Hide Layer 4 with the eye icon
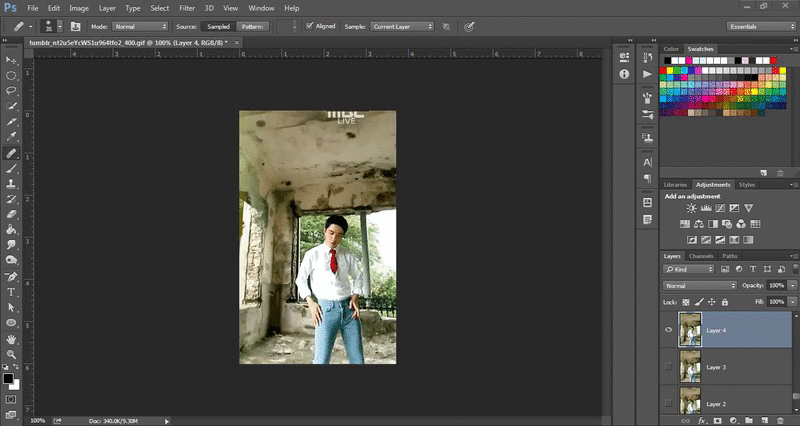The height and width of the screenshot is (426, 800). click(669, 330)
